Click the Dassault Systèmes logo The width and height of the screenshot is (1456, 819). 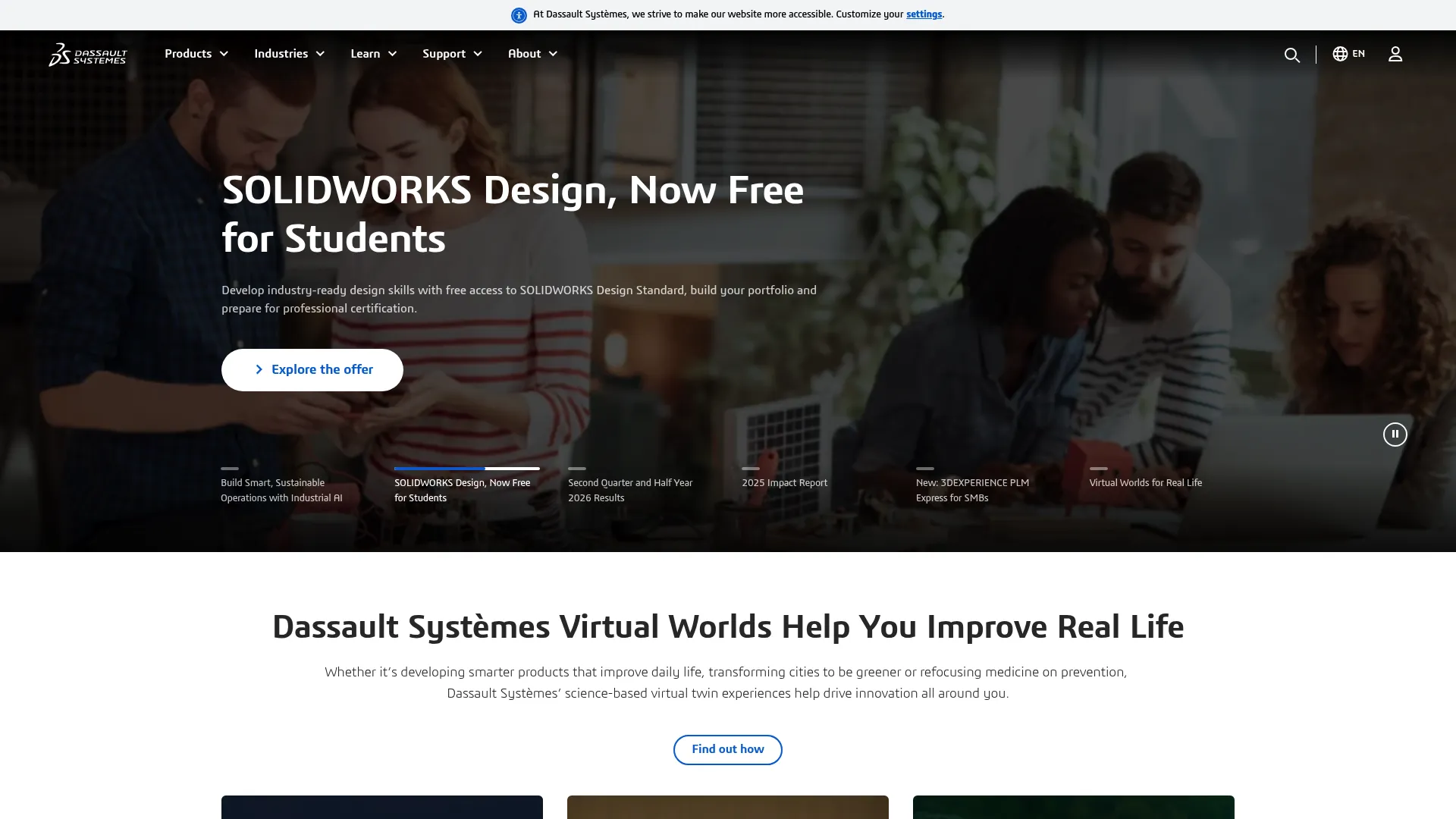[x=88, y=54]
